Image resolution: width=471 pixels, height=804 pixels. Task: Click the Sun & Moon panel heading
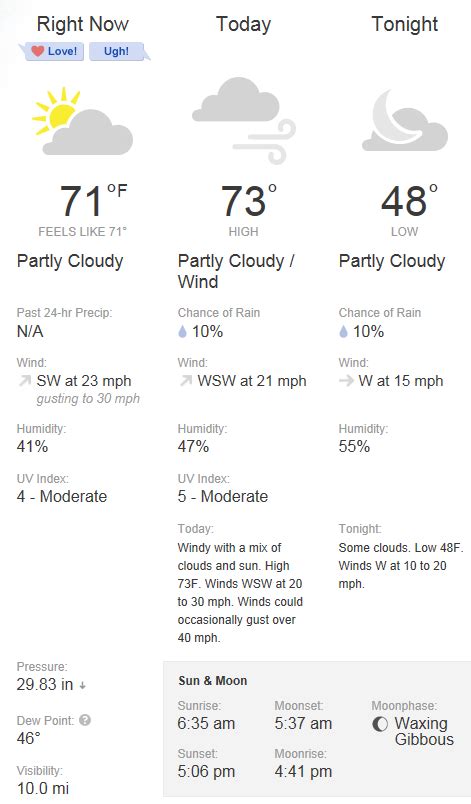[213, 680]
